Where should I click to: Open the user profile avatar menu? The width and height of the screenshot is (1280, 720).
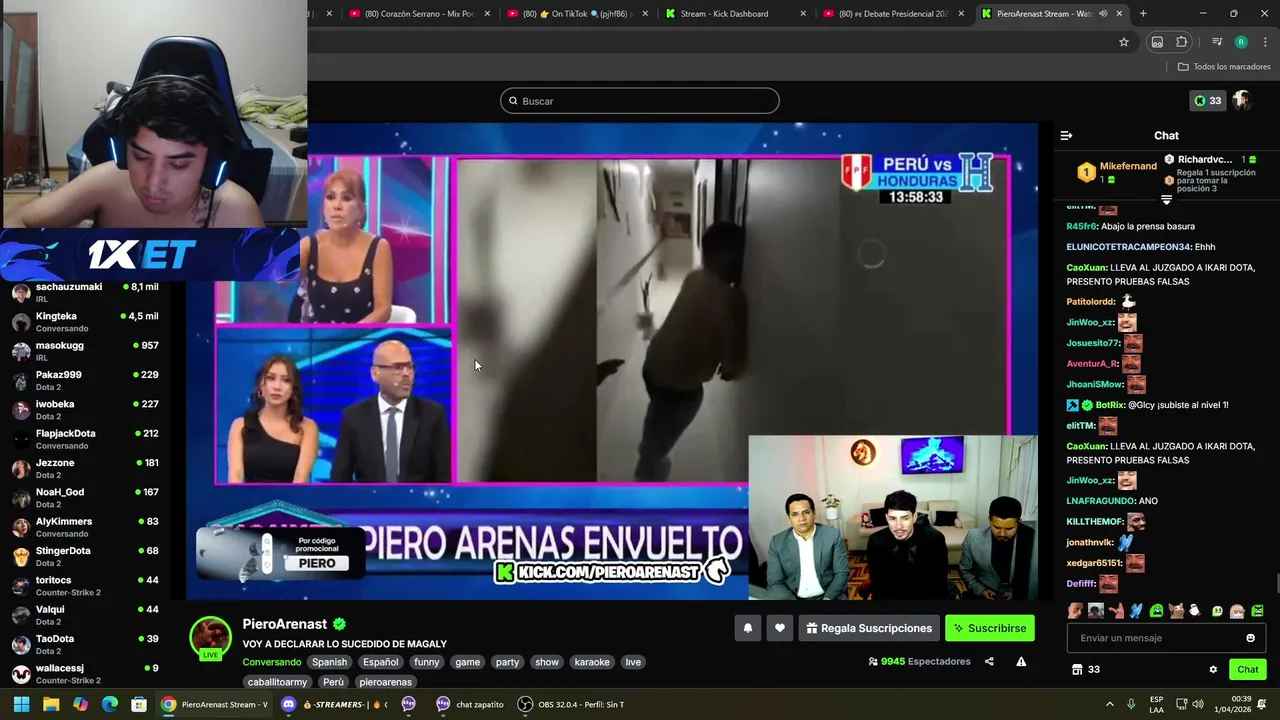1242,100
